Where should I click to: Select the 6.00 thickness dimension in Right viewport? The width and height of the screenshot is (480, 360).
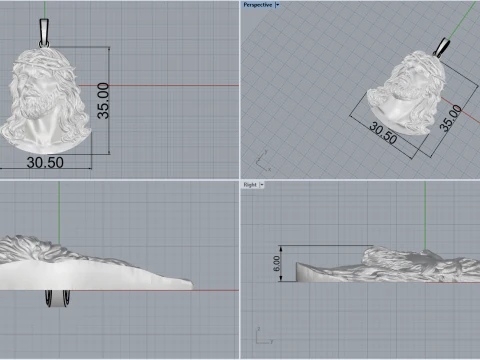[x=277, y=263]
